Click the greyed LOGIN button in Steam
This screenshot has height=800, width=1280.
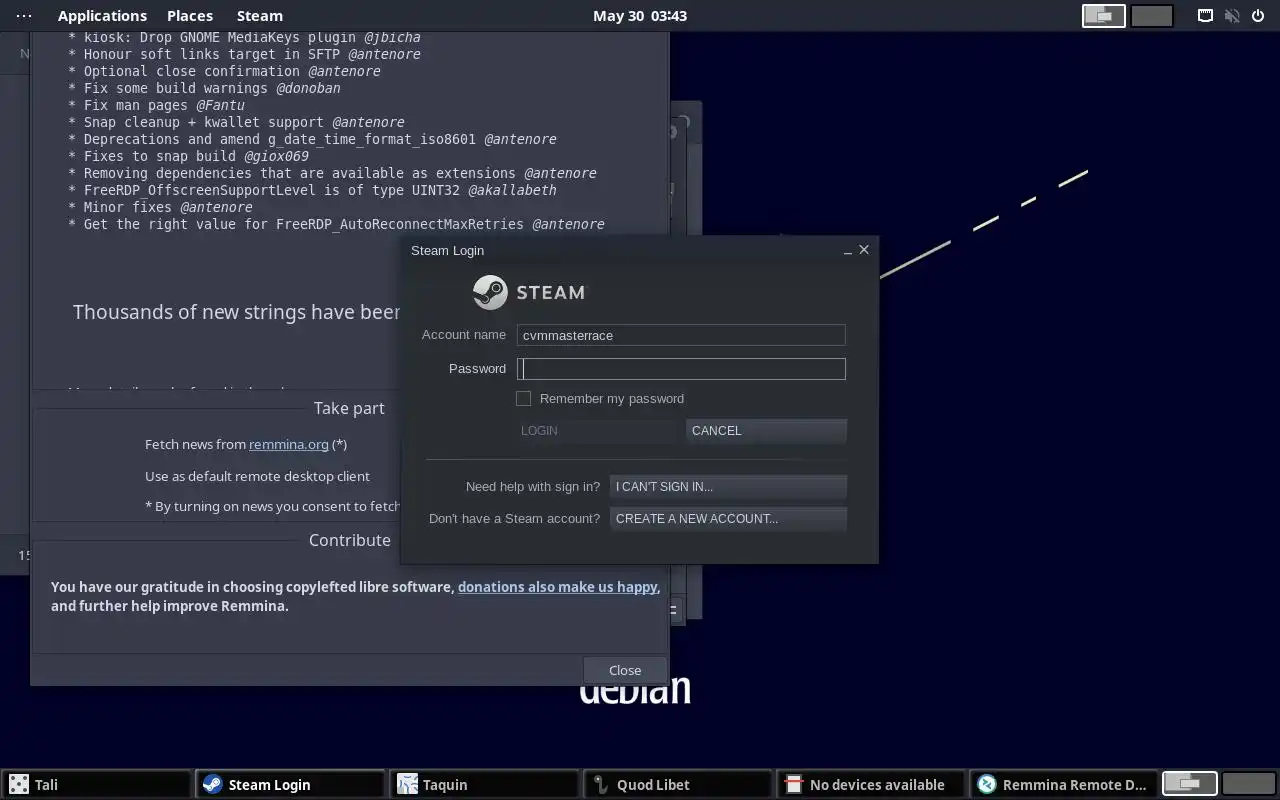click(598, 431)
